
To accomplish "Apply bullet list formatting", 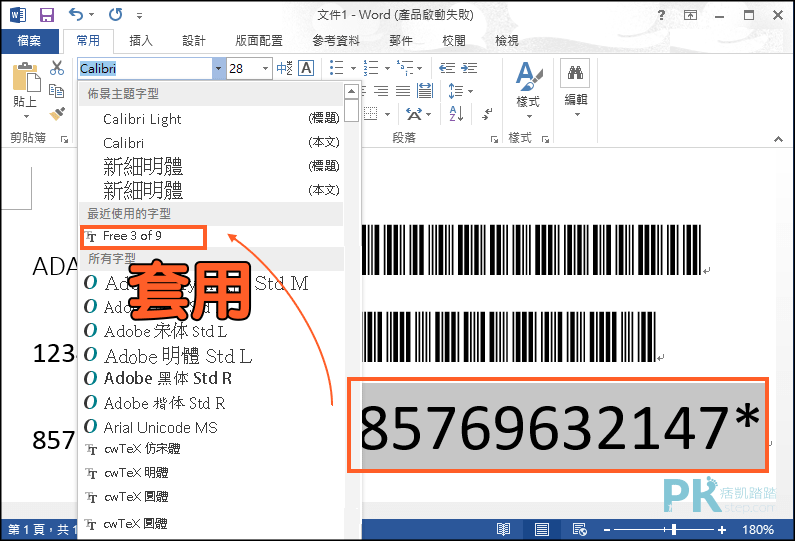I will tap(337, 68).
